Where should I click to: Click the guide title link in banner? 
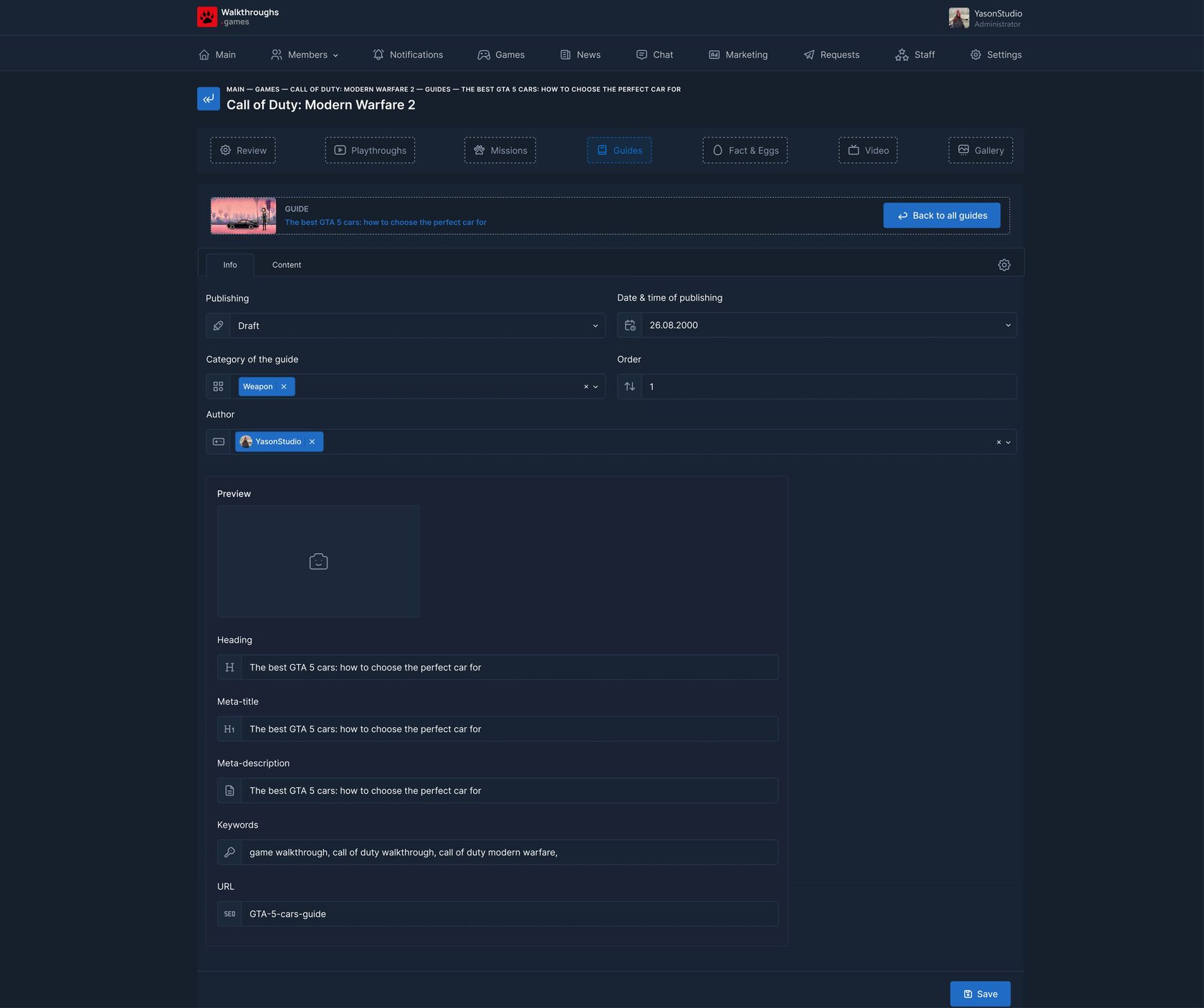click(386, 222)
